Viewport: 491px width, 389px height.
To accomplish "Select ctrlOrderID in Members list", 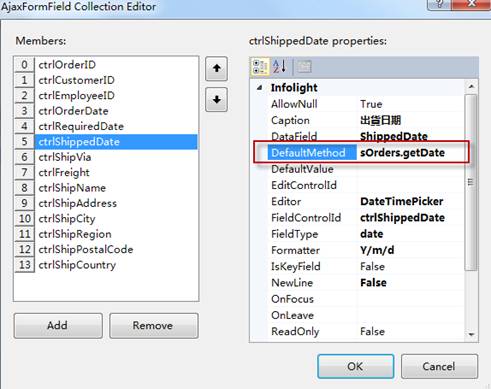I will [x=106, y=65].
